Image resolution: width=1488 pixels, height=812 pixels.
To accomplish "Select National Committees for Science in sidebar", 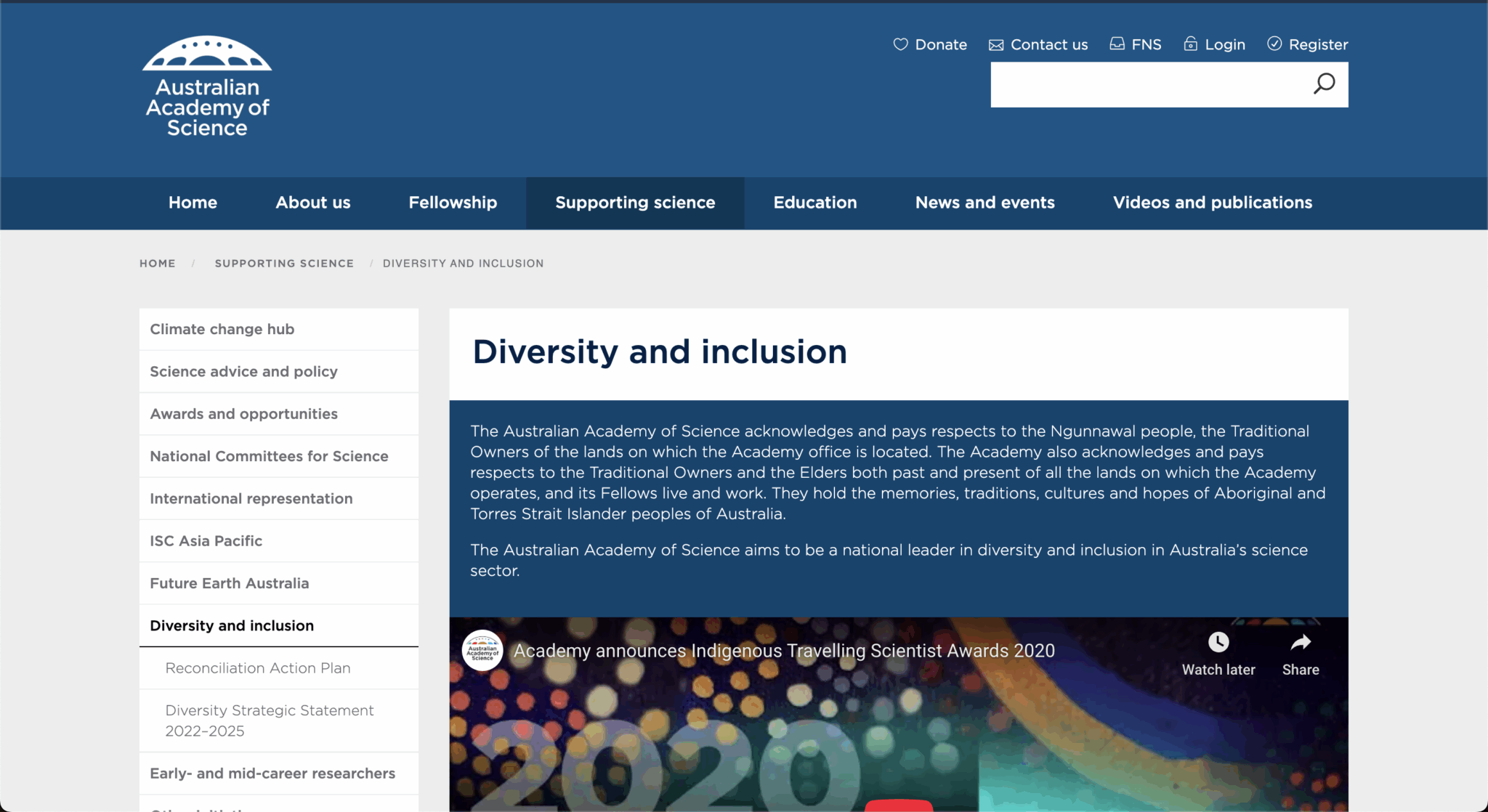I will (279, 456).
